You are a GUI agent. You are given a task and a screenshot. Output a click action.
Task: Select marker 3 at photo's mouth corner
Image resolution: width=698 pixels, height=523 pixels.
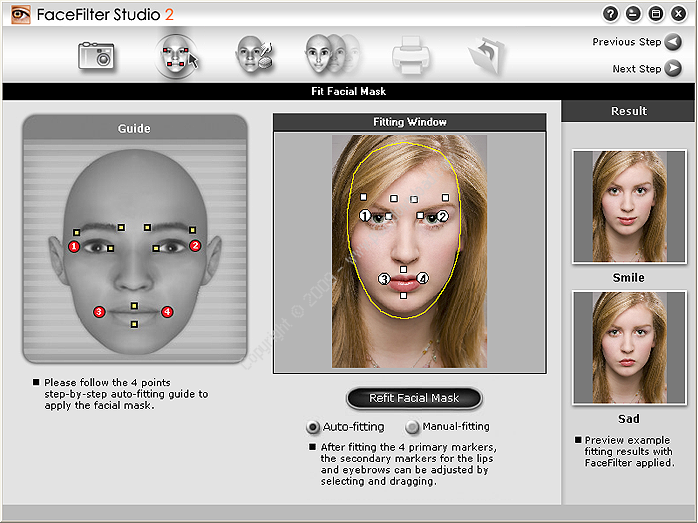(x=384, y=279)
